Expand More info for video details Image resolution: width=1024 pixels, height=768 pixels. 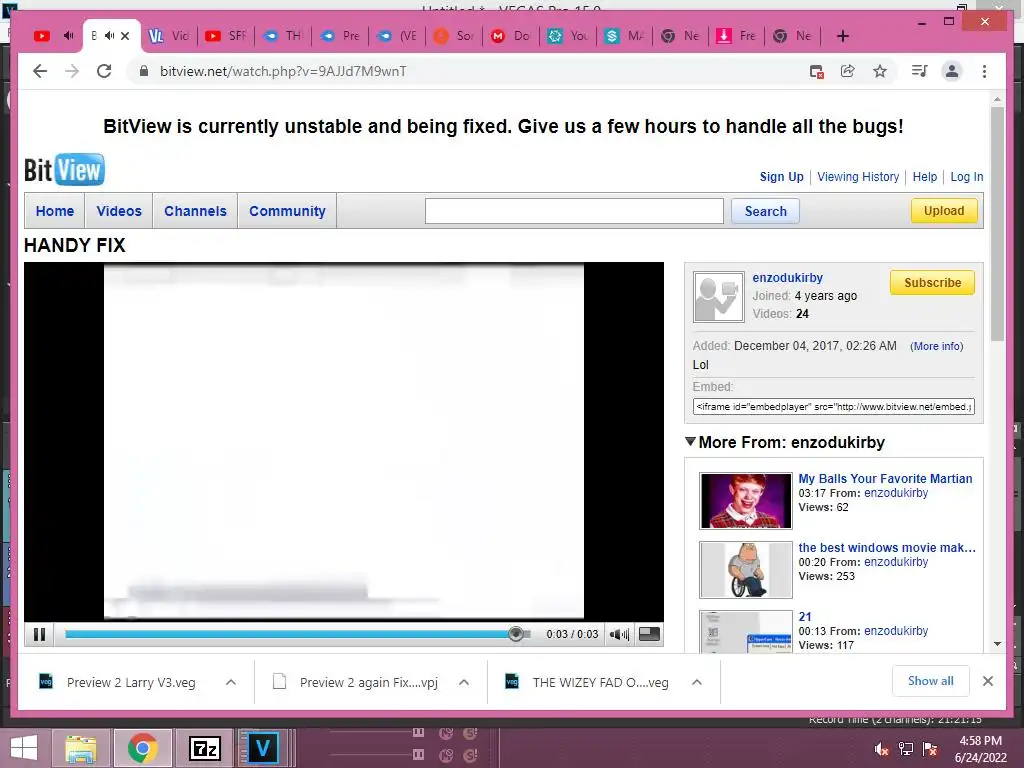(x=936, y=346)
